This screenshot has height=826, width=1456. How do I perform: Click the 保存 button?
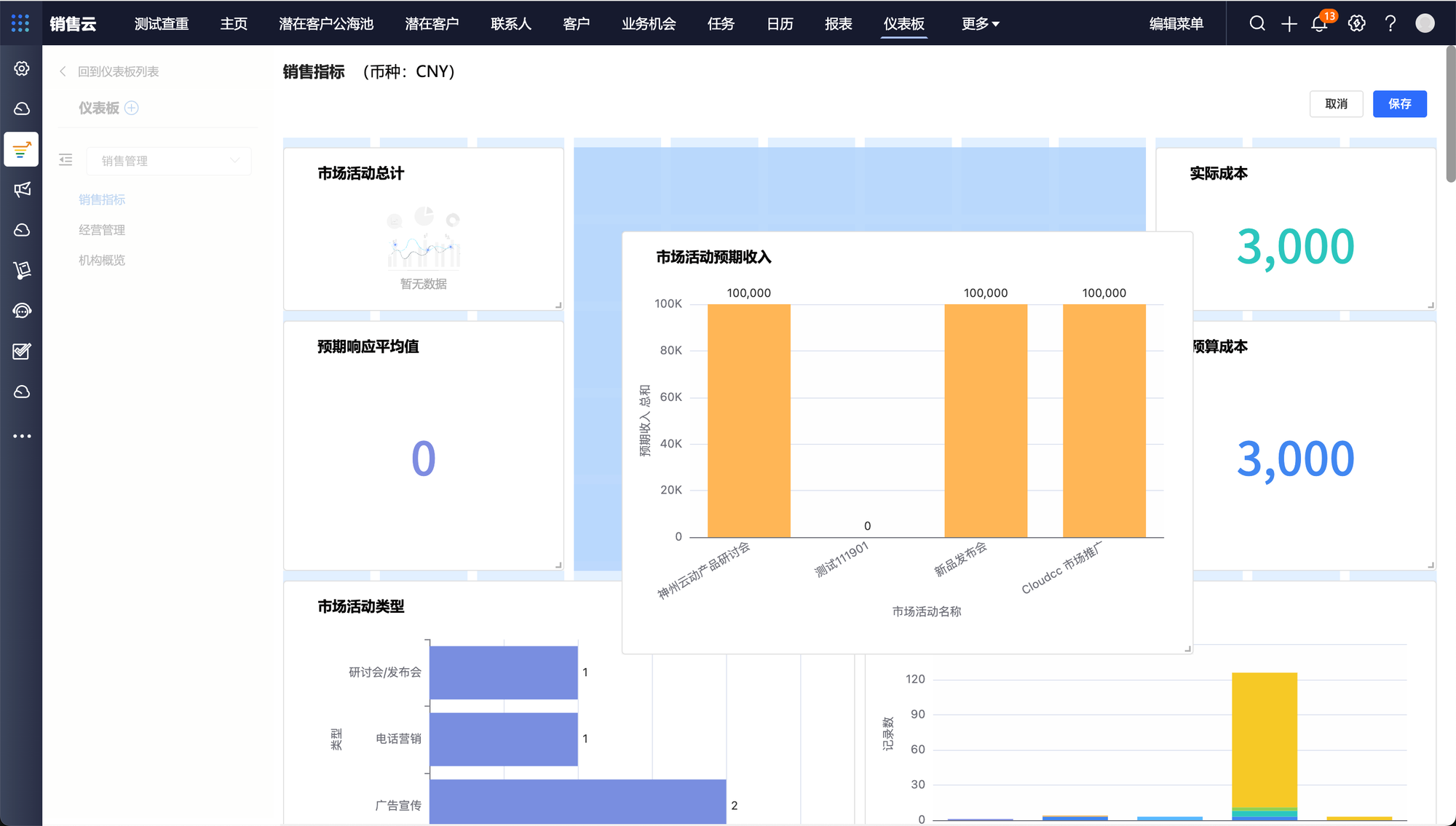pos(1399,104)
